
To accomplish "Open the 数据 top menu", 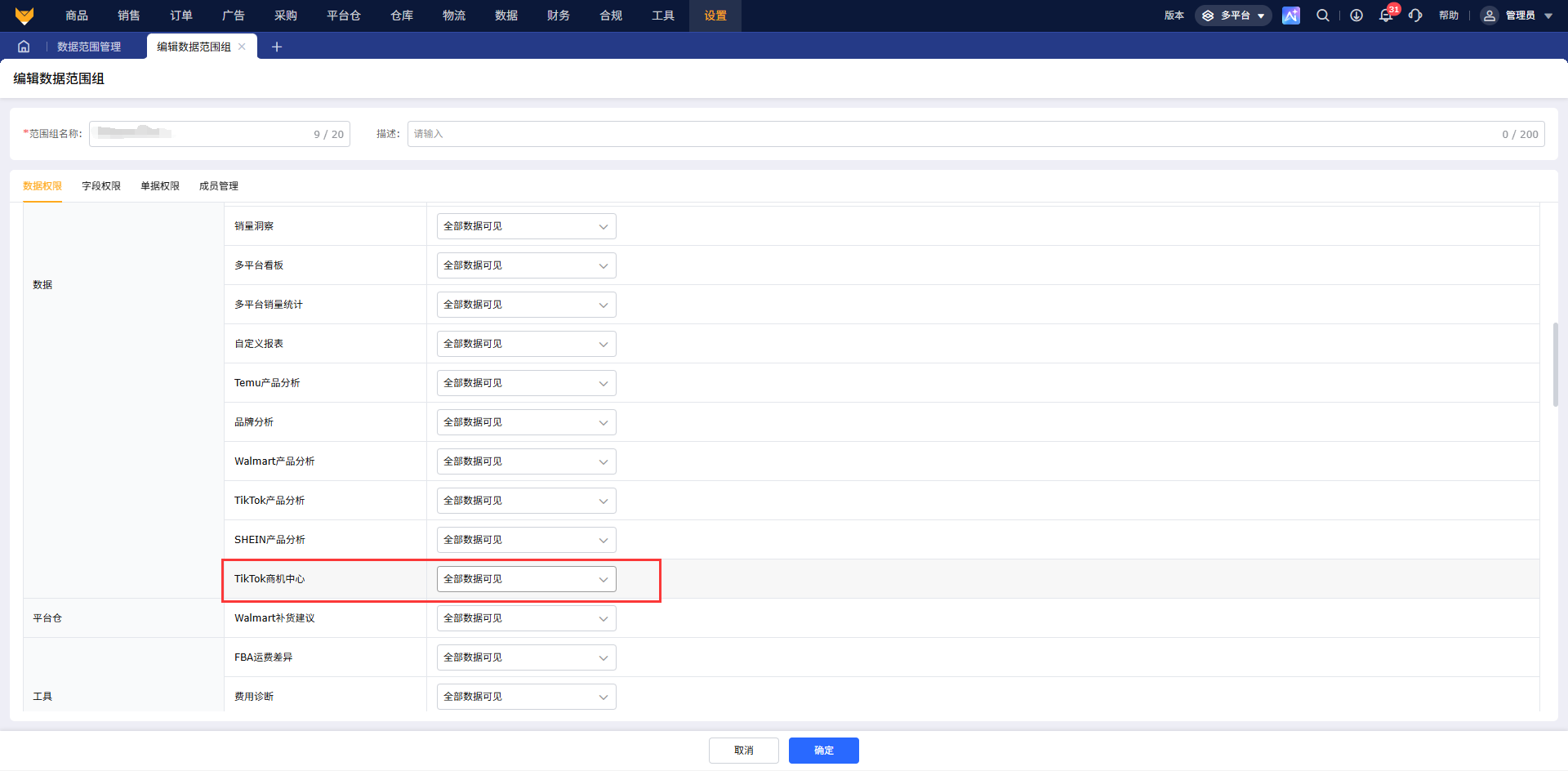I will [506, 16].
